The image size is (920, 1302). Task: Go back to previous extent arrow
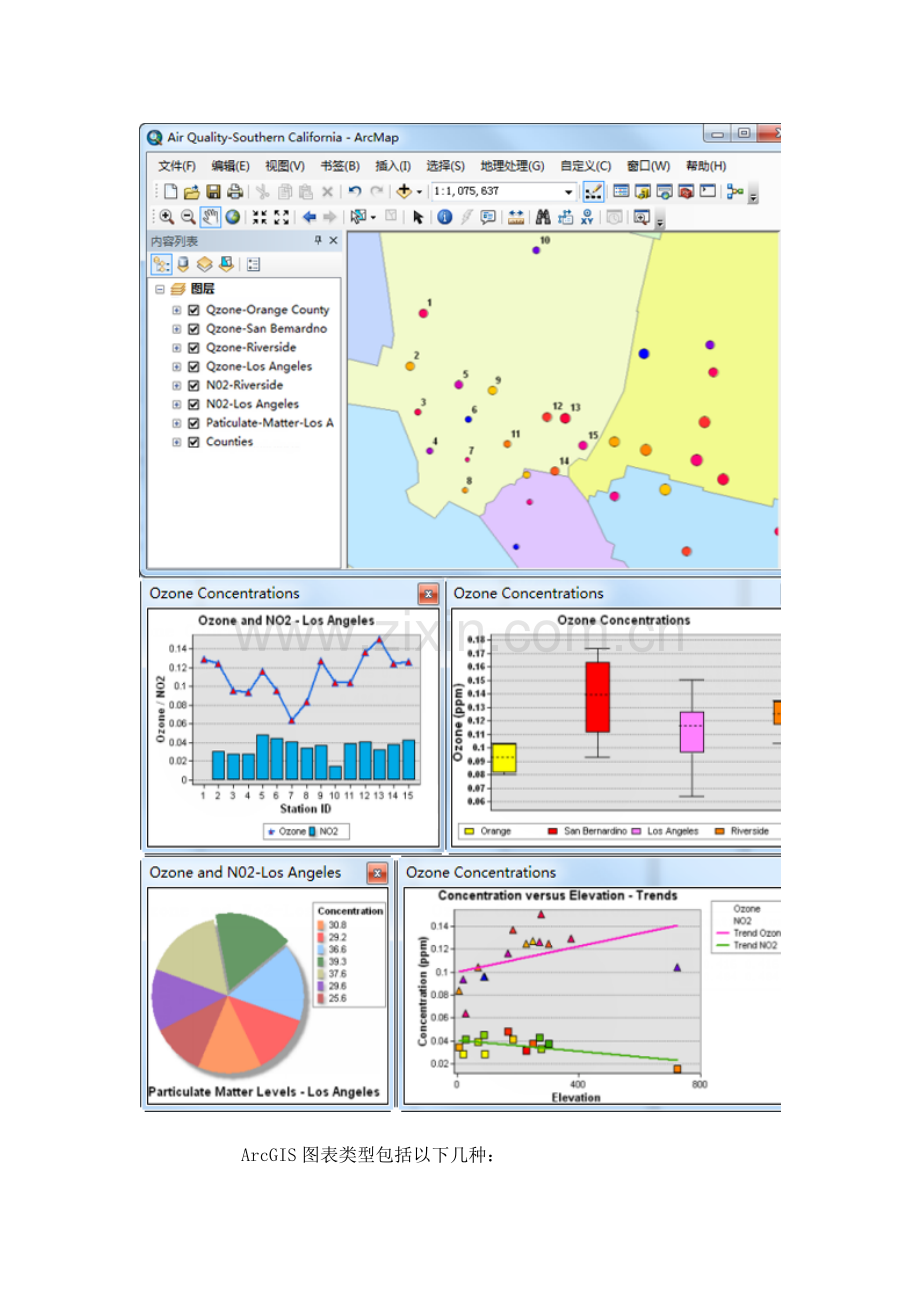[x=309, y=217]
